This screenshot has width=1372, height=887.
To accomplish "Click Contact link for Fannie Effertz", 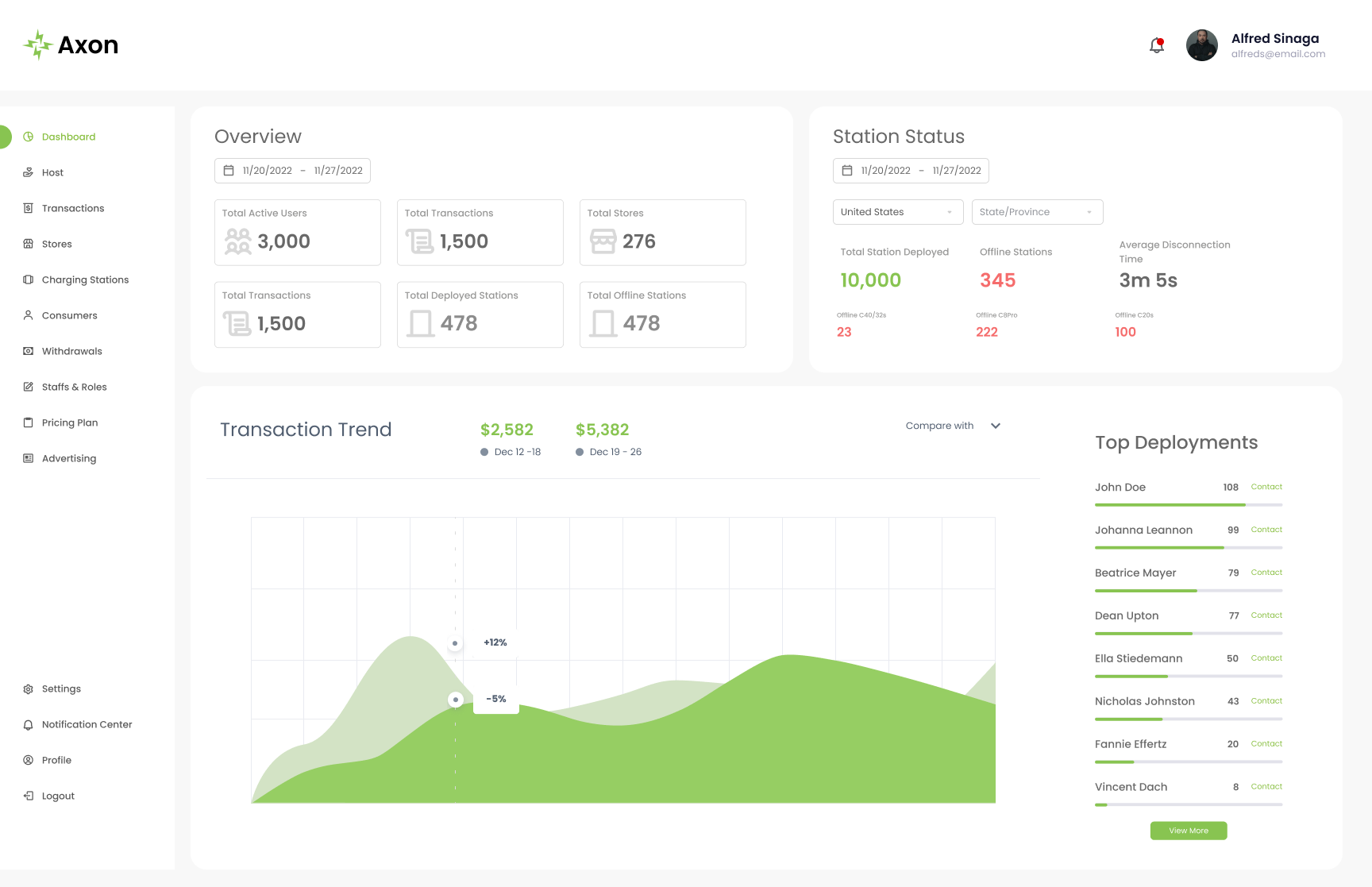I will click(1266, 744).
